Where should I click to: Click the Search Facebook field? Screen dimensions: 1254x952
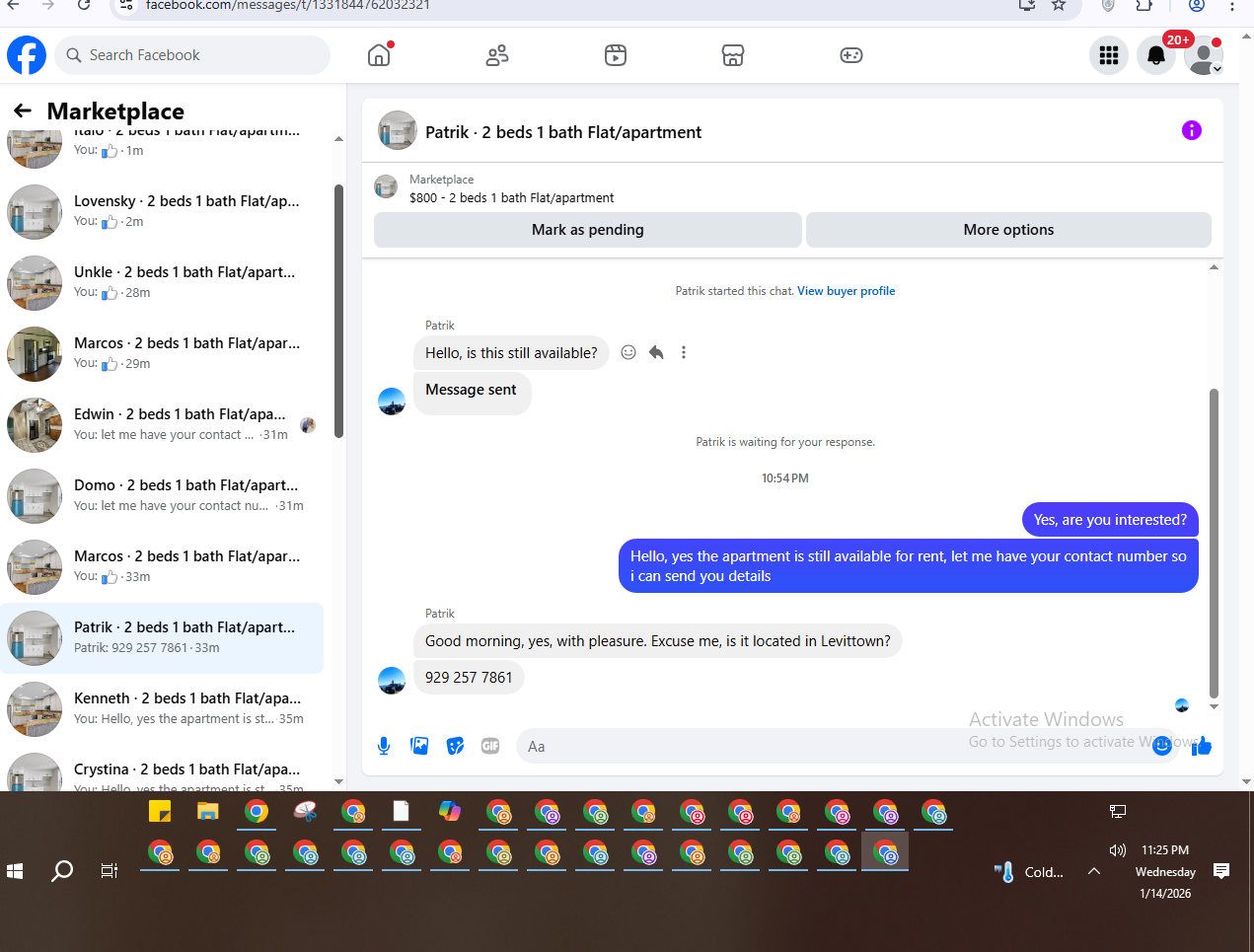[192, 55]
